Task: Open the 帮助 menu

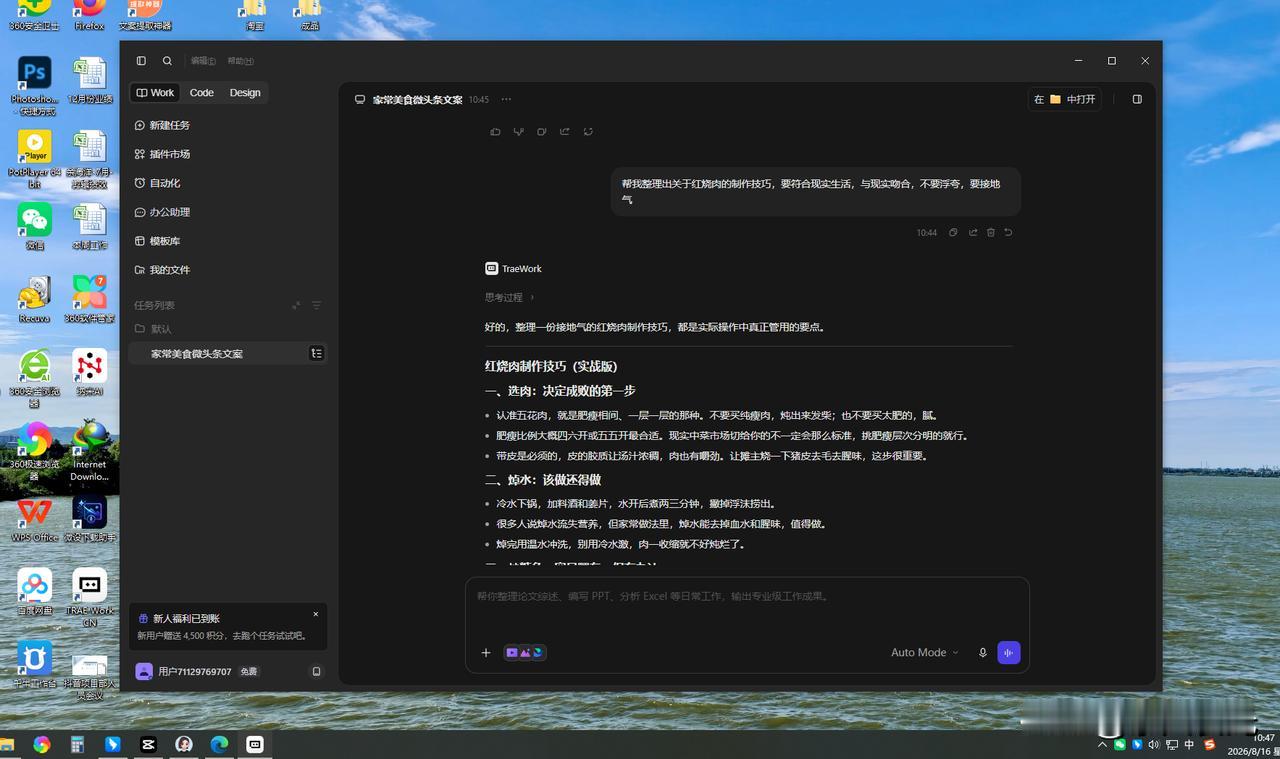Action: [240, 61]
